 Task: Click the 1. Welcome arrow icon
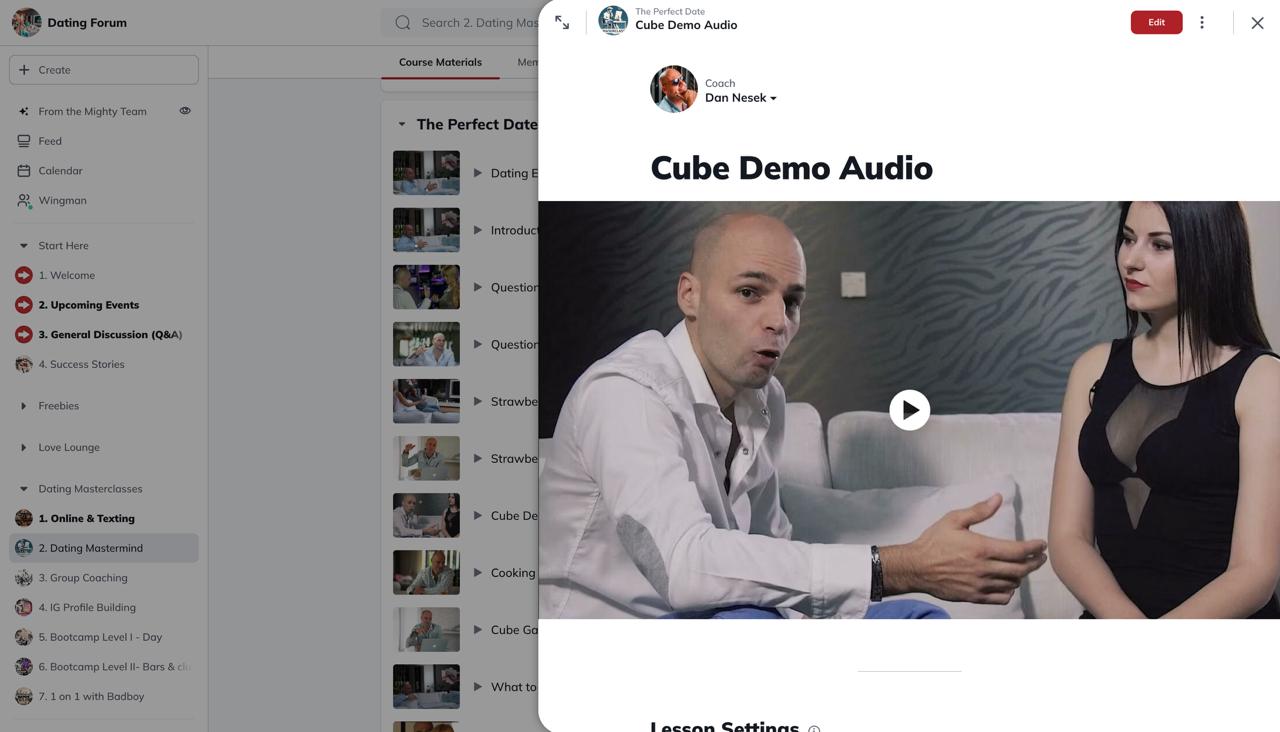click(24, 275)
